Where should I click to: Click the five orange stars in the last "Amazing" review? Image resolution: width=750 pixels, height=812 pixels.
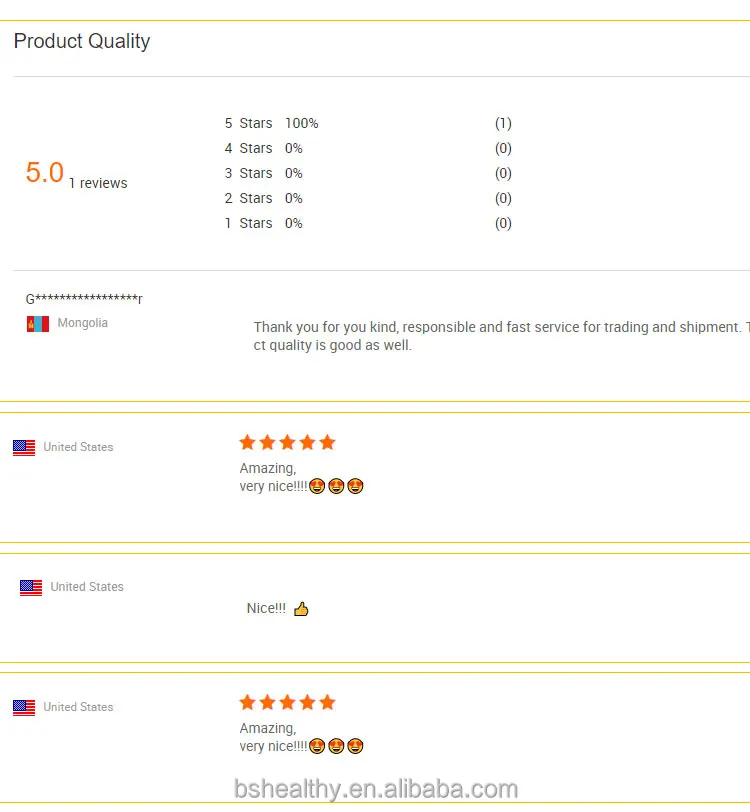[x=287, y=703]
